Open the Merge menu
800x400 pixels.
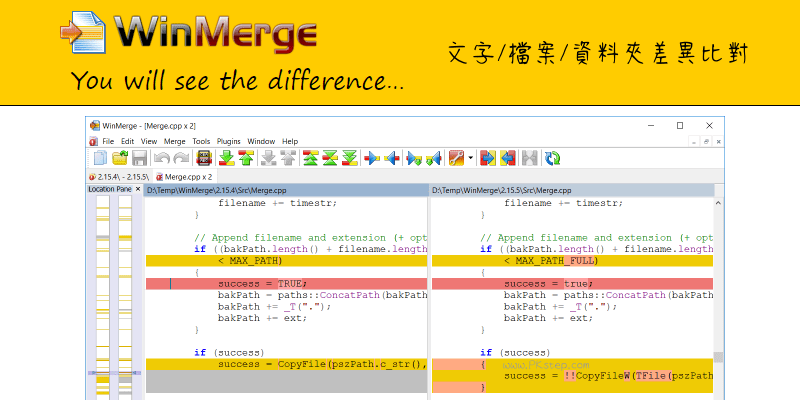pyautogui.click(x=174, y=141)
